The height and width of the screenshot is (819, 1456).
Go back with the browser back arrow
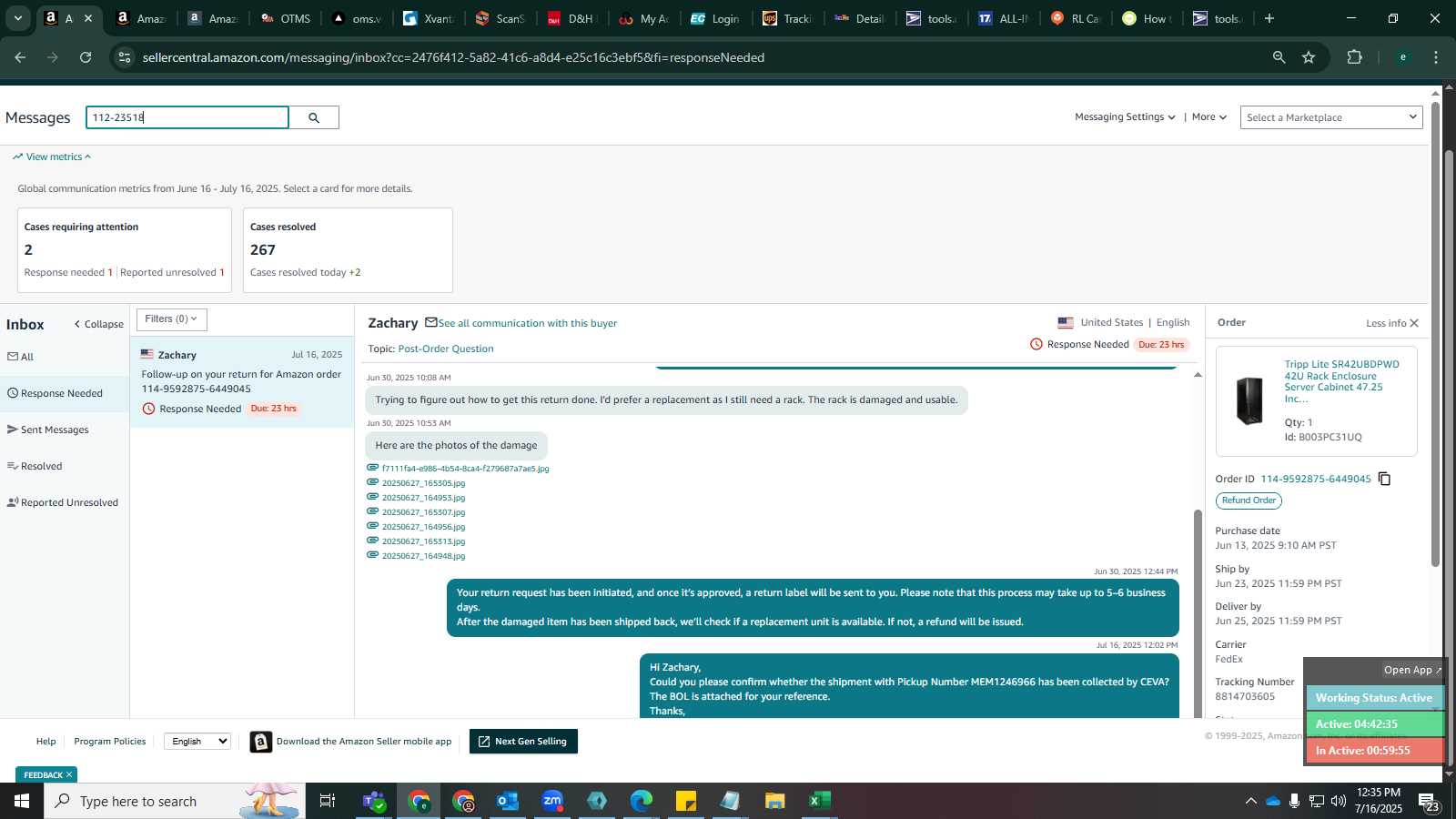click(20, 57)
